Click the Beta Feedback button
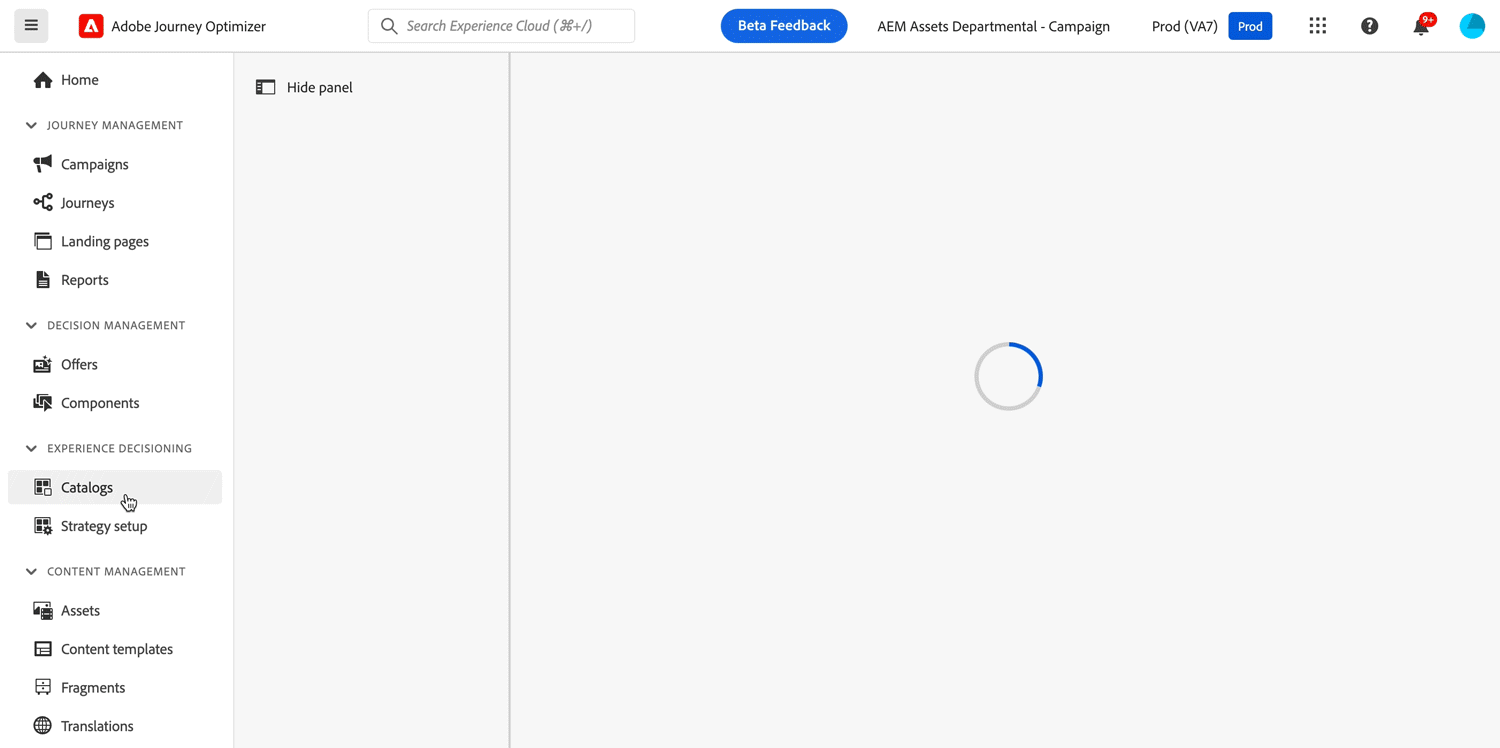Image resolution: width=1500 pixels, height=748 pixels. click(784, 25)
